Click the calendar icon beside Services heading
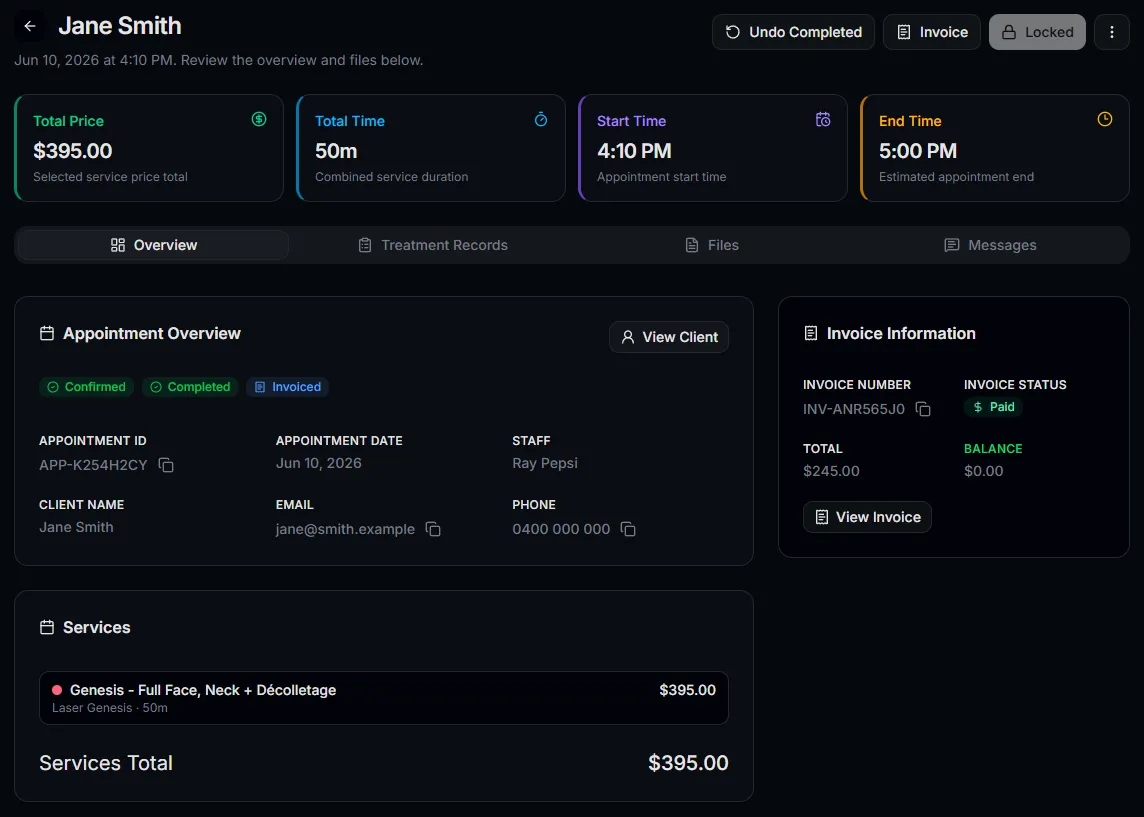The image size is (1144, 817). (x=47, y=627)
